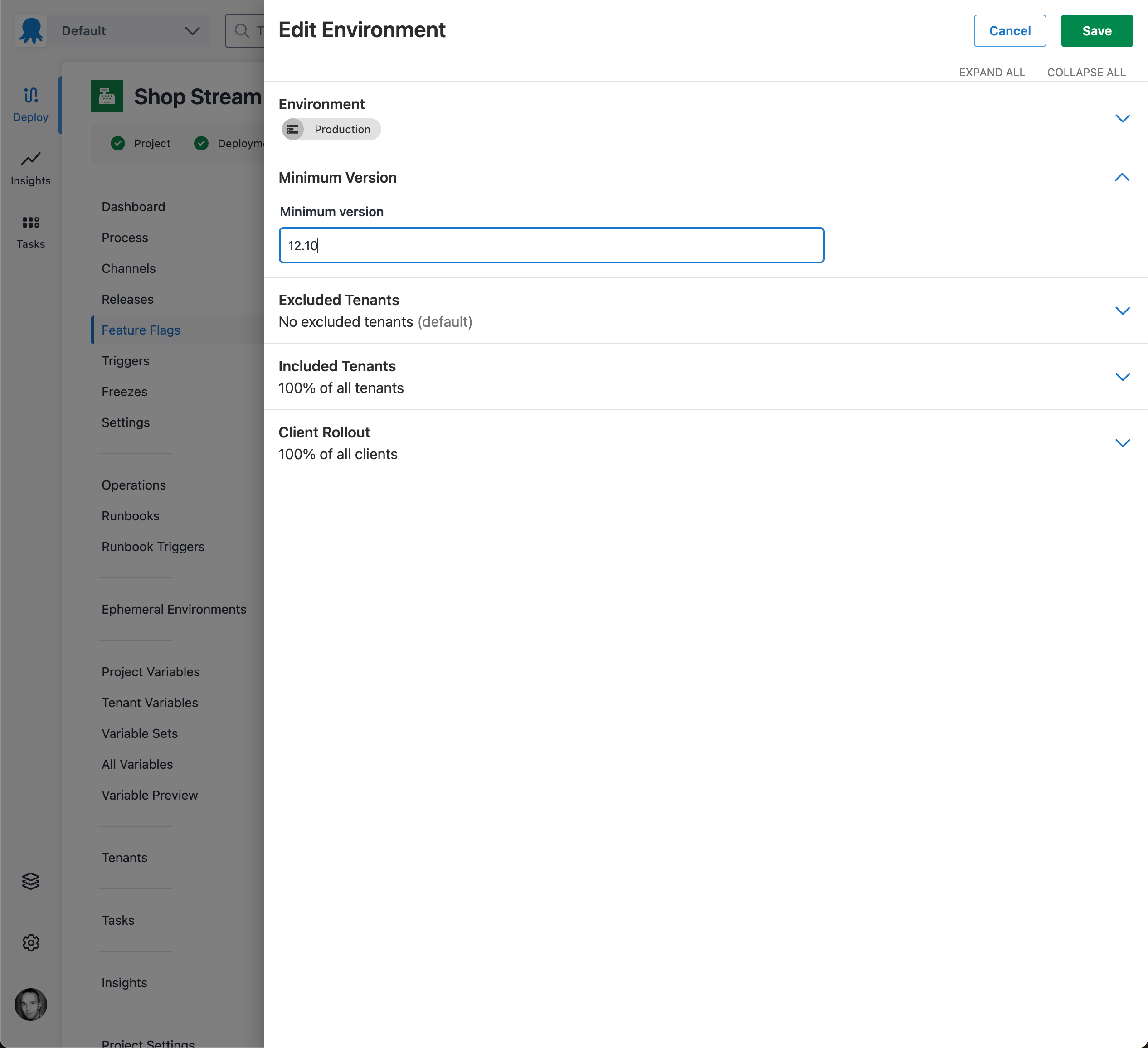This screenshot has height=1048, width=1148.
Task: Click '100% of all clients' text
Action: pyautogui.click(x=338, y=454)
